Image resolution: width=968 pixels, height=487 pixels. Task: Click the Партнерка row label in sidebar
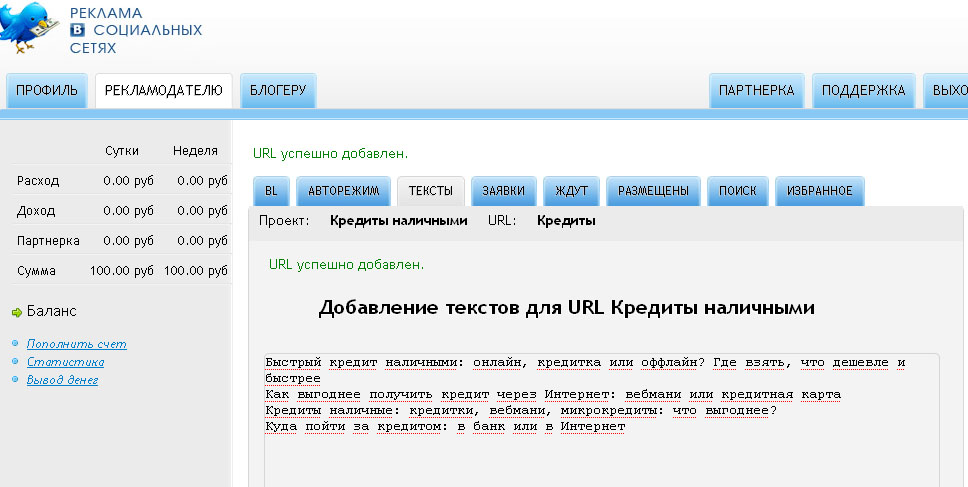click(x=48, y=241)
